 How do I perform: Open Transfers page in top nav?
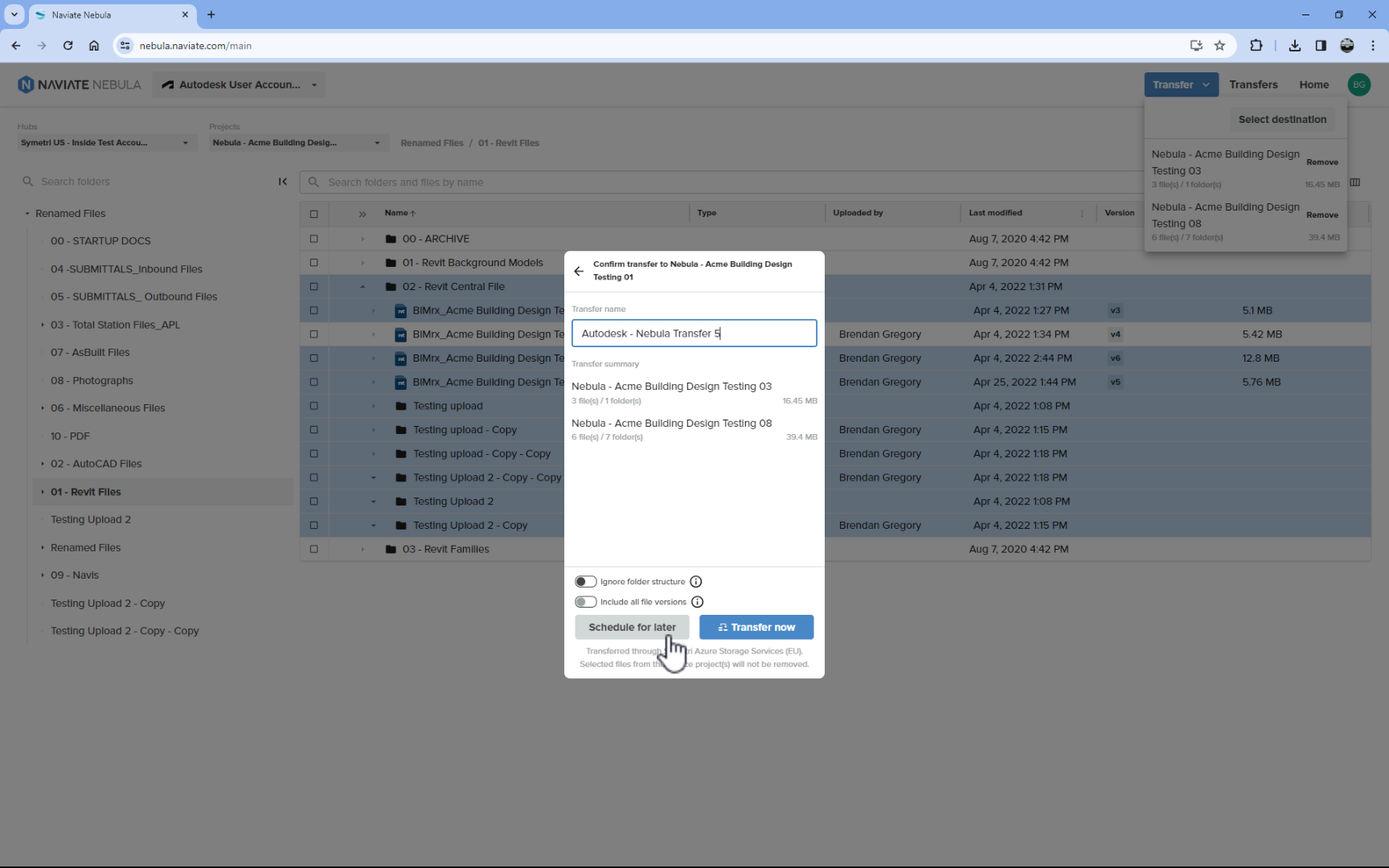pos(1253,84)
